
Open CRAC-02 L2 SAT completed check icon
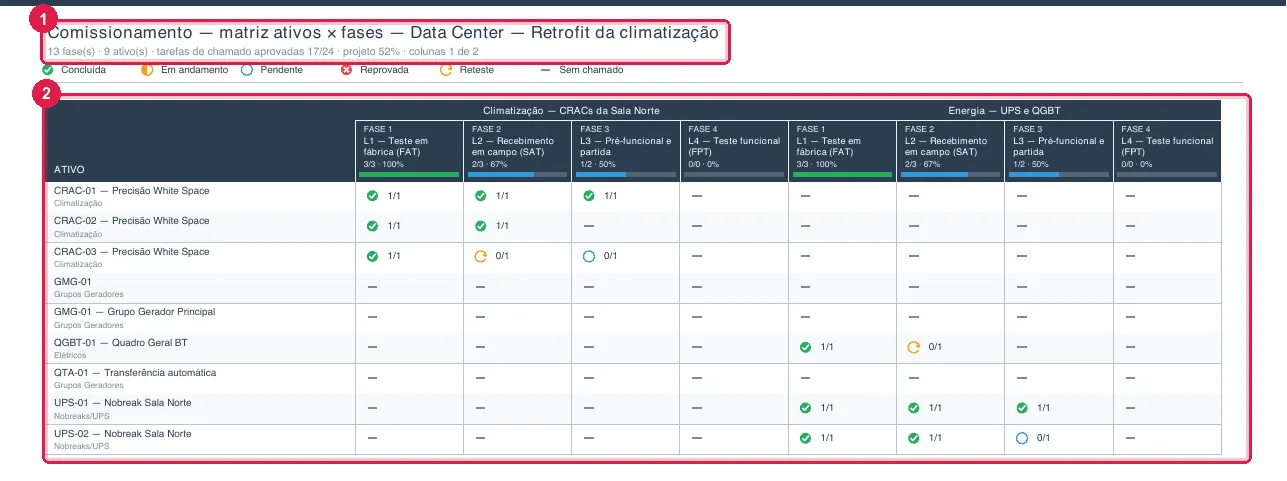[x=481, y=226]
